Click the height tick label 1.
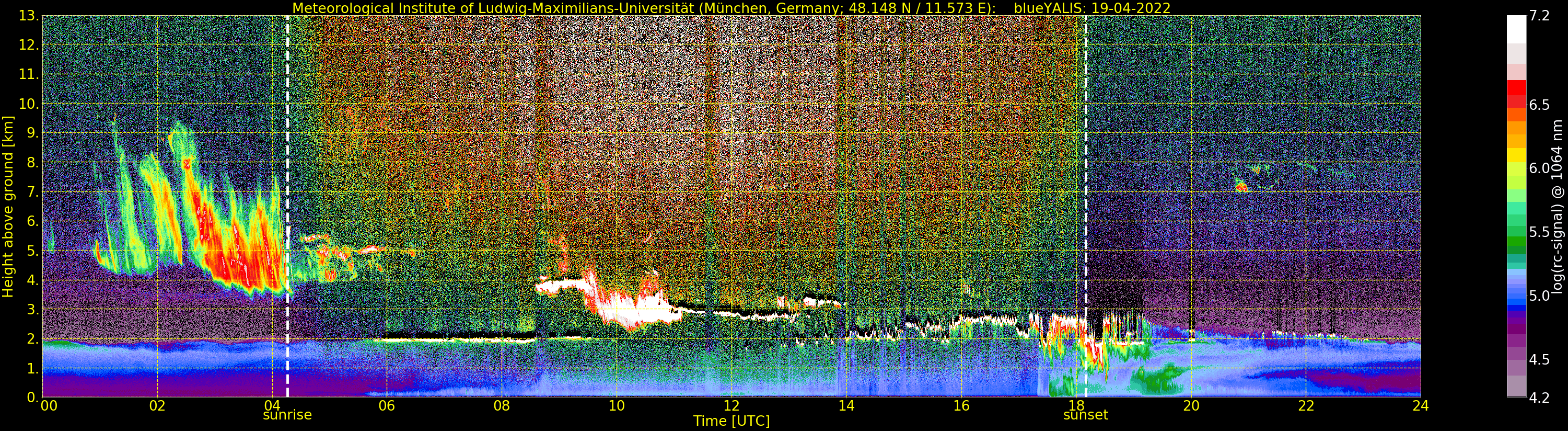 [33, 368]
